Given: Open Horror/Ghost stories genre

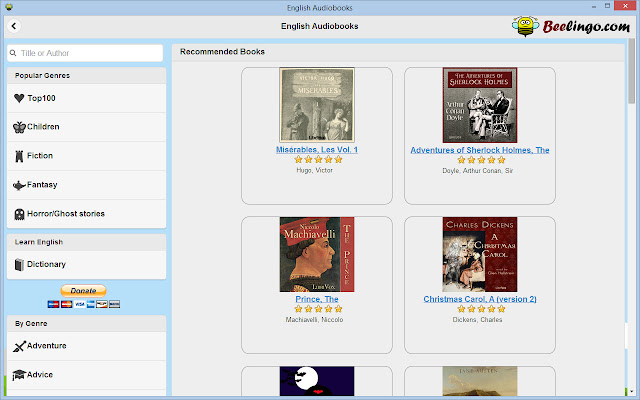Looking at the screenshot, I should [87, 214].
